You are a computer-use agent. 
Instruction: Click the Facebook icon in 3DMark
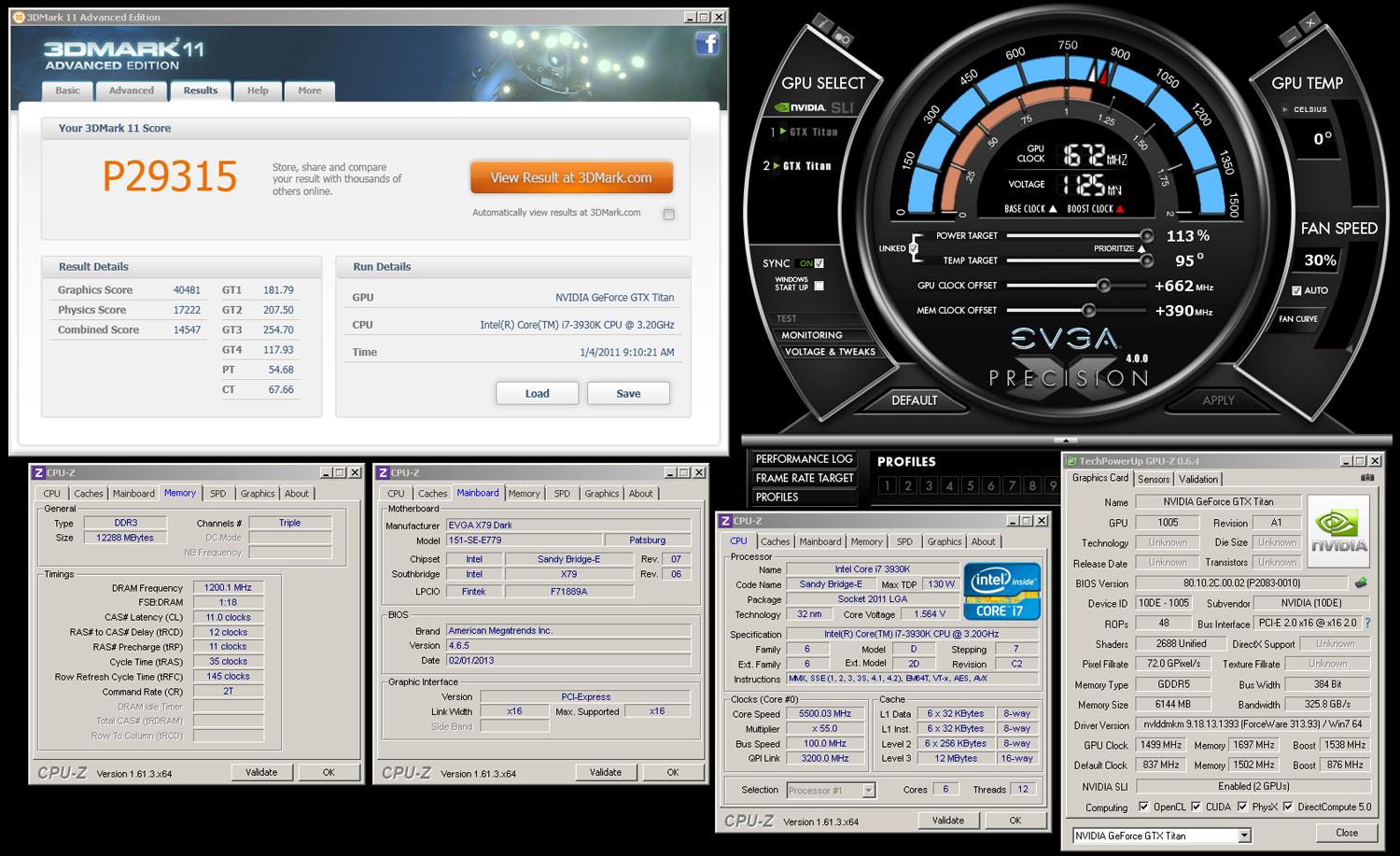click(x=707, y=44)
